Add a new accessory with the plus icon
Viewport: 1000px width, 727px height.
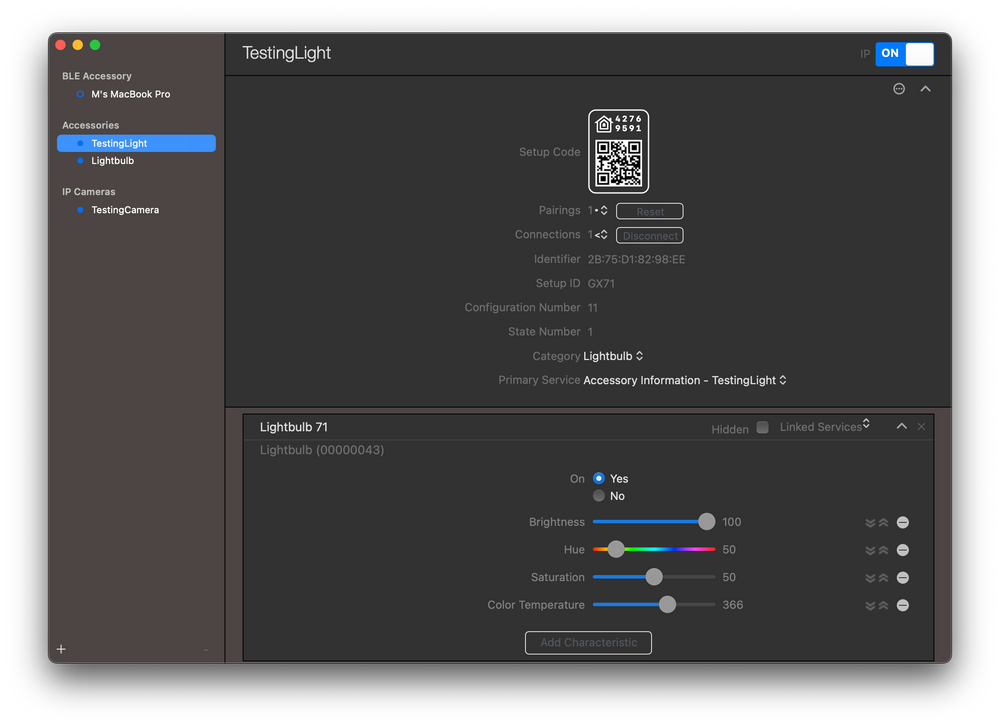pyautogui.click(x=61, y=649)
